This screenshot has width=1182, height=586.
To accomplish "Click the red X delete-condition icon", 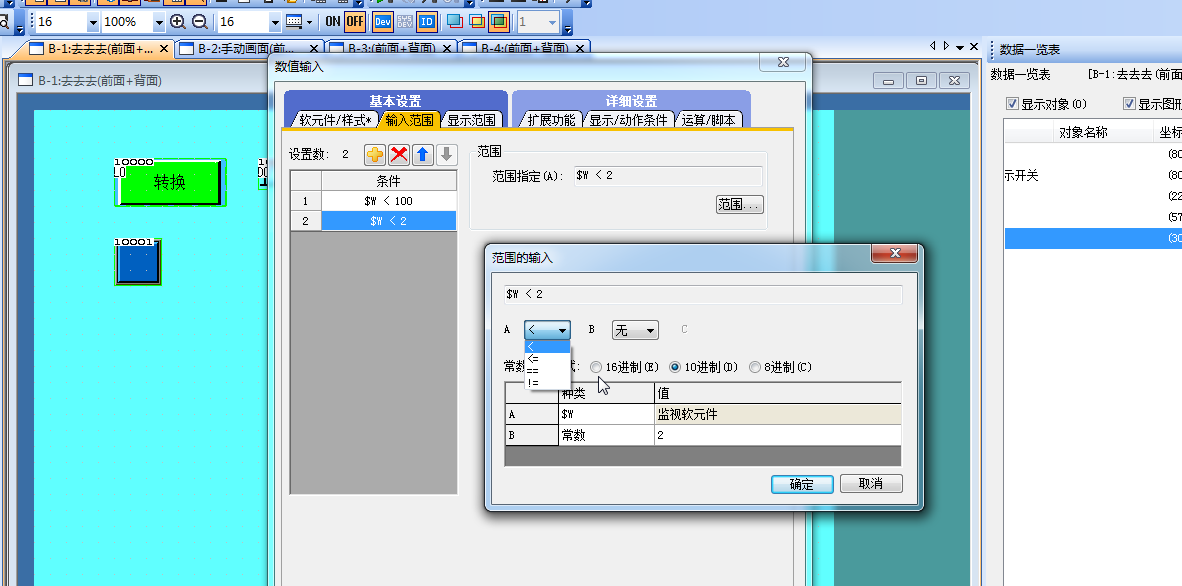I will coord(399,154).
